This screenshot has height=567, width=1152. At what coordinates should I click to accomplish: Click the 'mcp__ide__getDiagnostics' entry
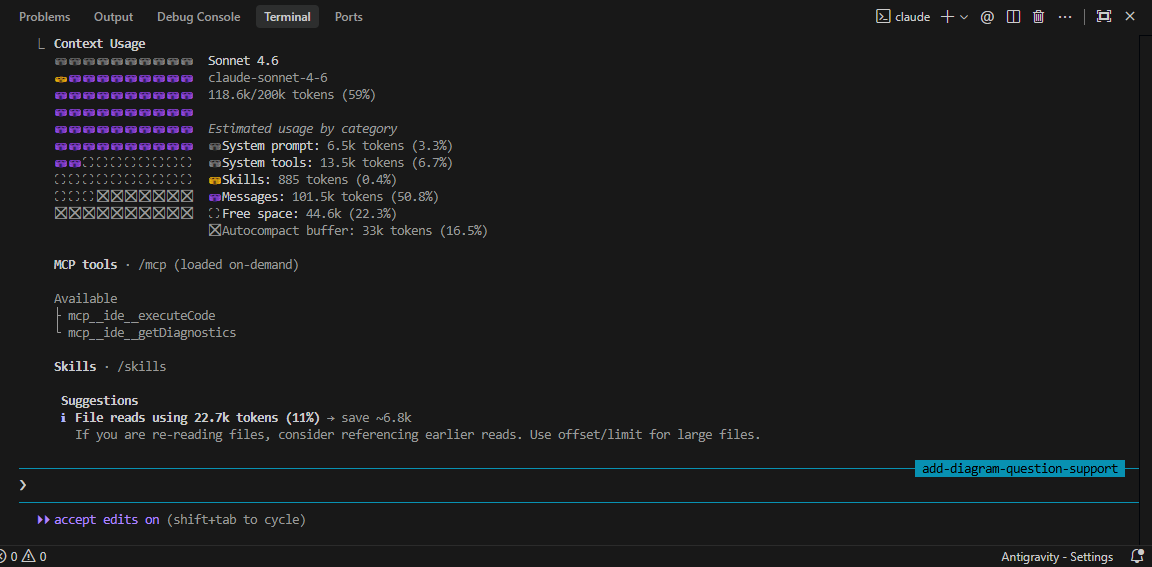click(151, 333)
